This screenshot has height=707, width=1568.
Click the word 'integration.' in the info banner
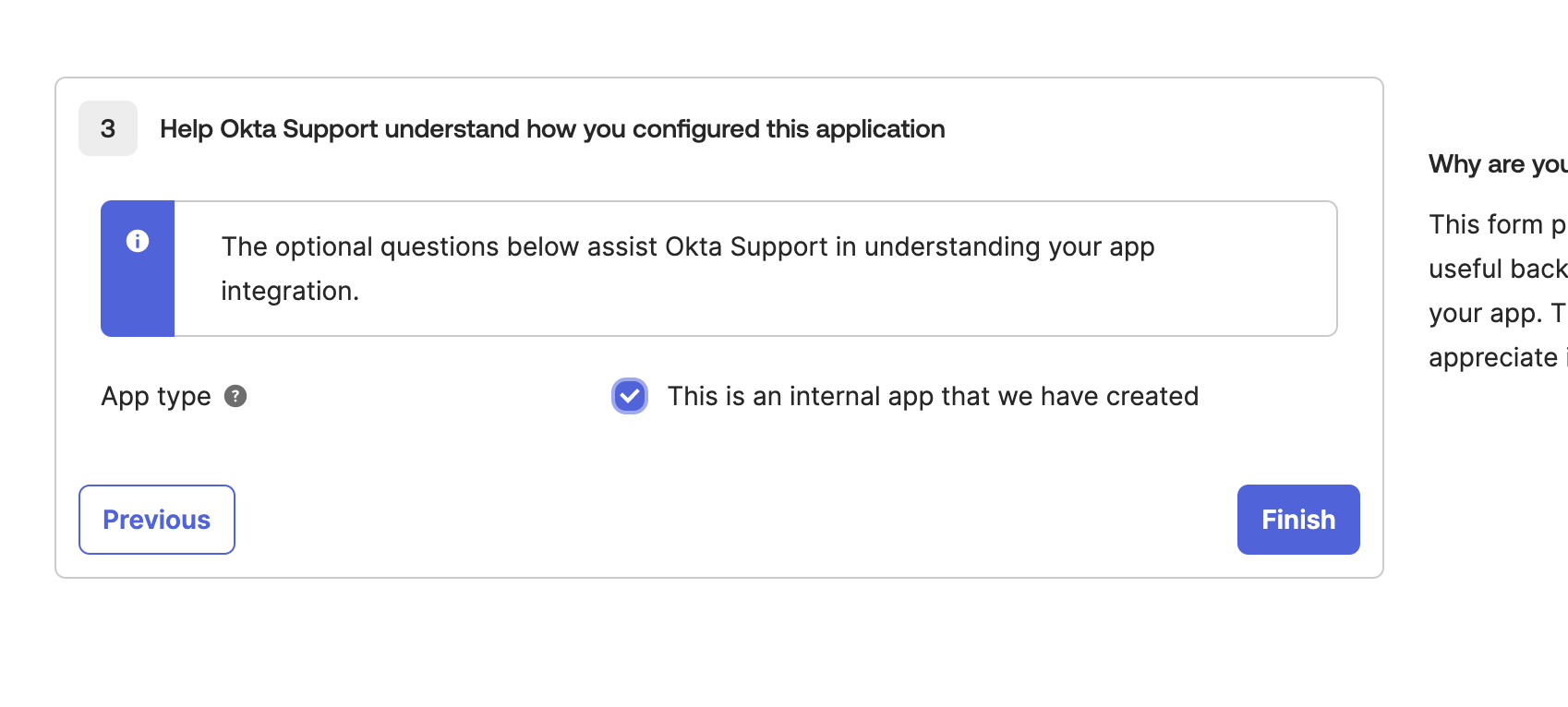point(290,292)
